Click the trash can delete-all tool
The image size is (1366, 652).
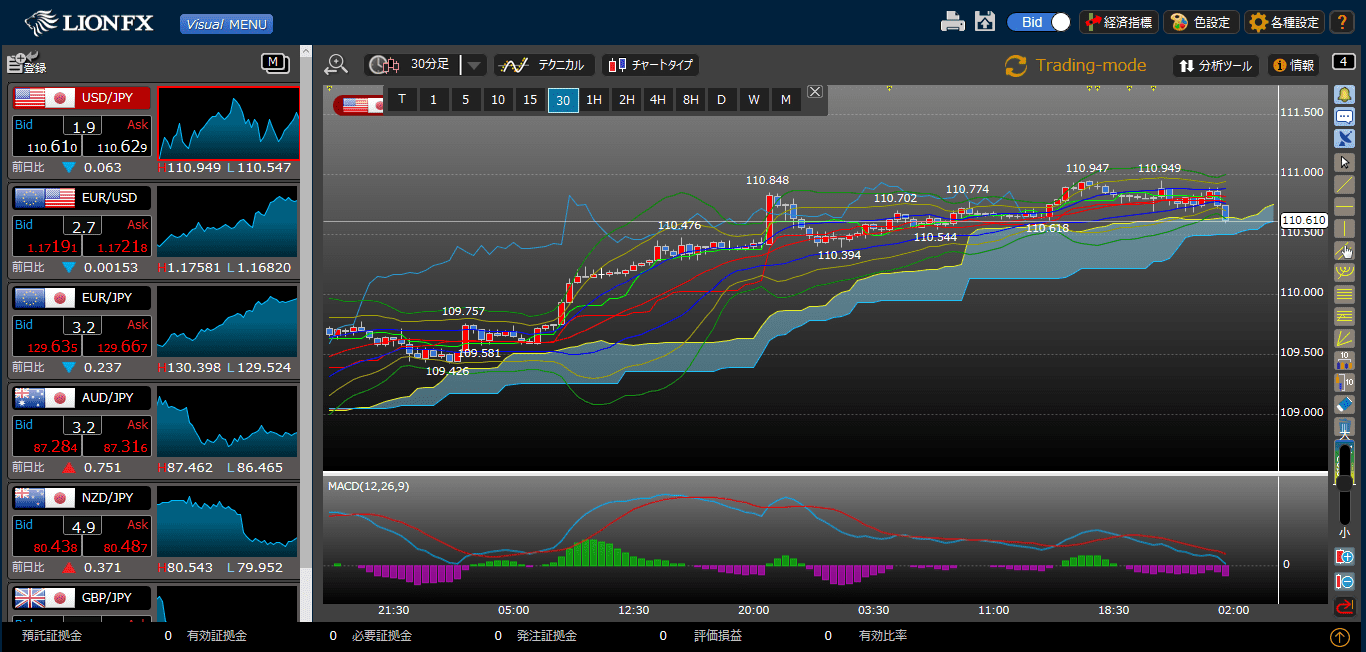tap(1344, 427)
